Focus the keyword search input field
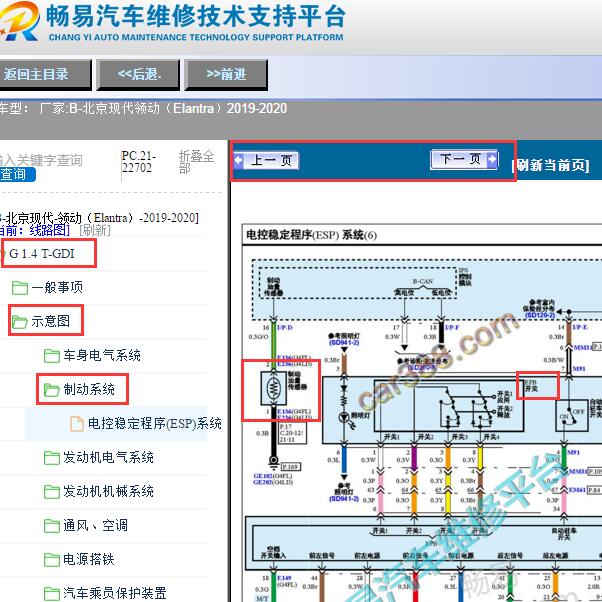The width and height of the screenshot is (602, 602). [x=41, y=160]
